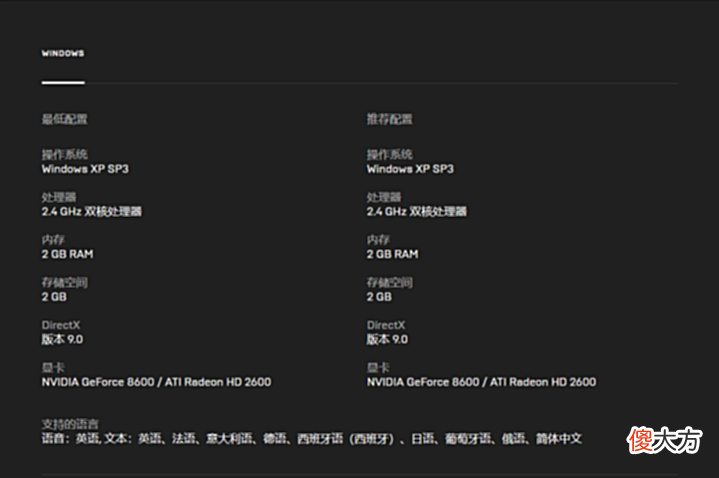Select Windows XP SP3 under 推荐配置
This screenshot has width=719, height=478.
(x=410, y=169)
